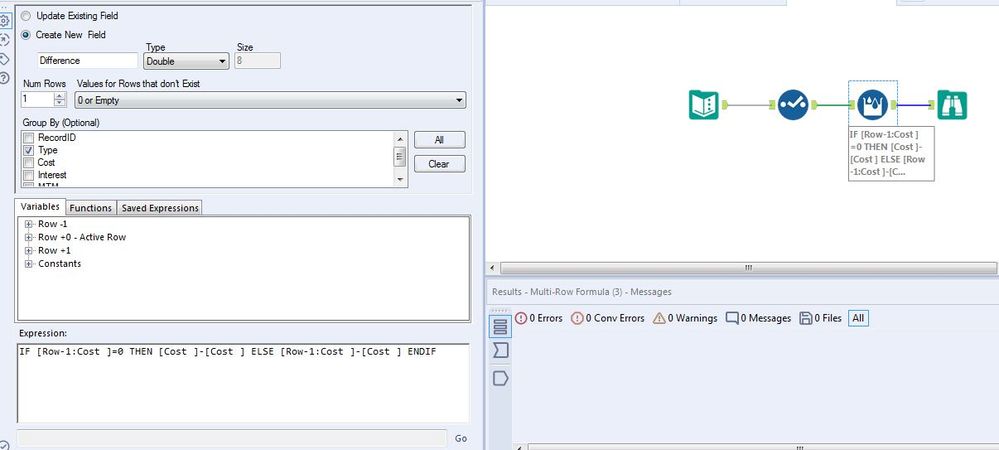Check the Interest group-by box
The image size is (999, 450).
click(28, 175)
